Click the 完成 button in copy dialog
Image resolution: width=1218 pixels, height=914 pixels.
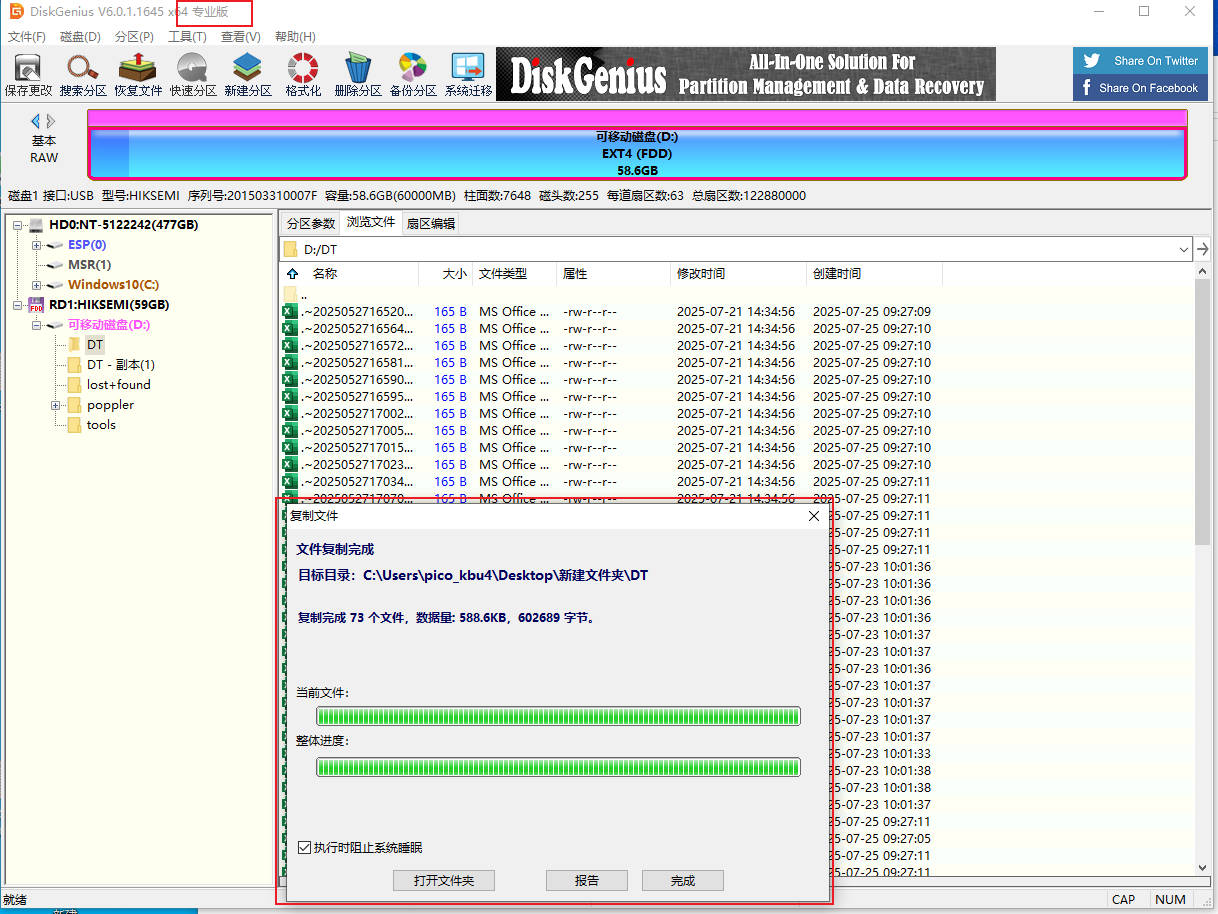point(683,881)
